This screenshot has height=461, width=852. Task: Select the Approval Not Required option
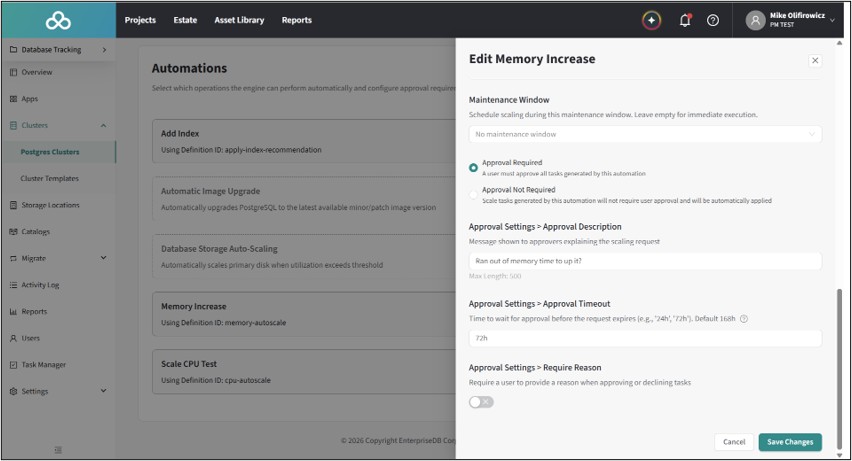pyautogui.click(x=473, y=195)
